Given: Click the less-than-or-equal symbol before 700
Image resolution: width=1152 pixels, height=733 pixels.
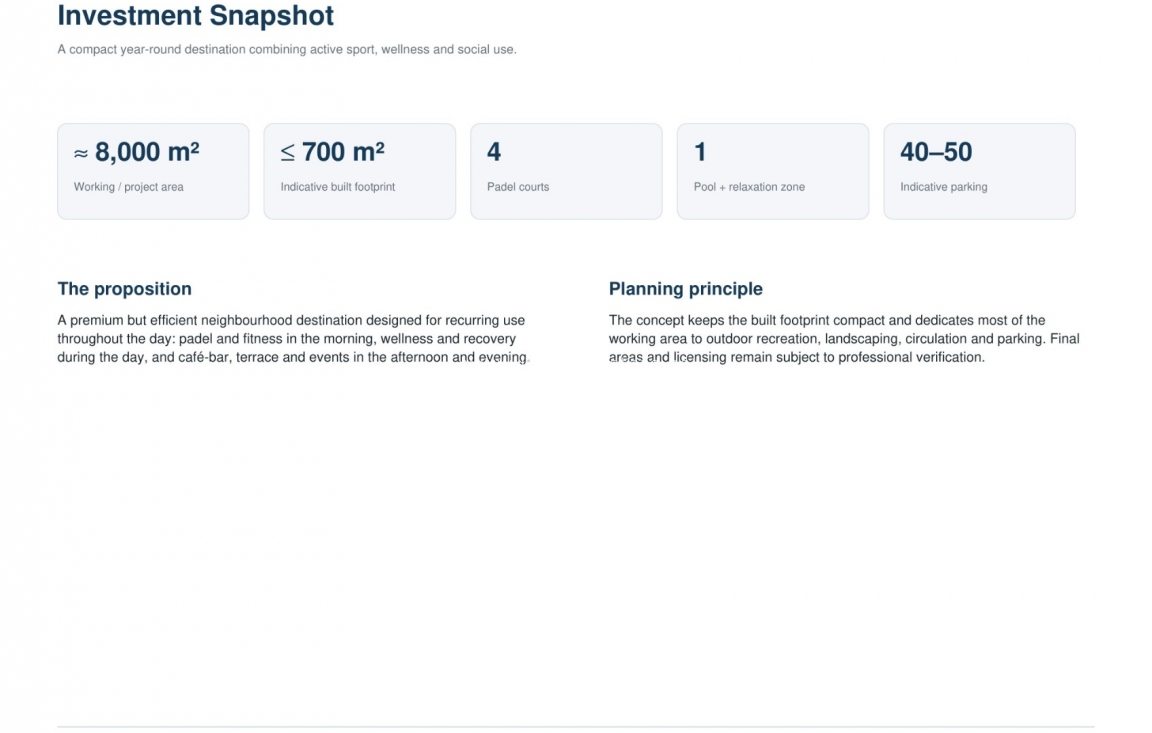Looking at the screenshot, I should point(287,153).
